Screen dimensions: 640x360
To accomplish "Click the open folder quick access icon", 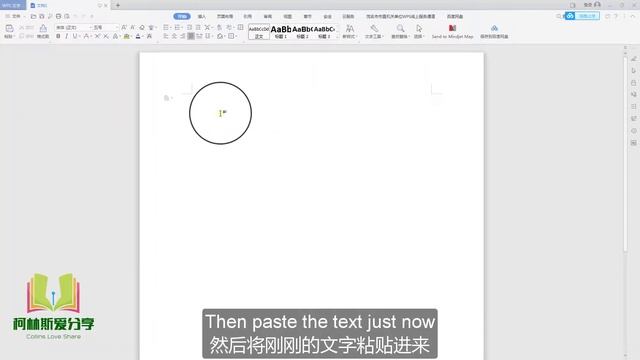I will click(33, 16).
